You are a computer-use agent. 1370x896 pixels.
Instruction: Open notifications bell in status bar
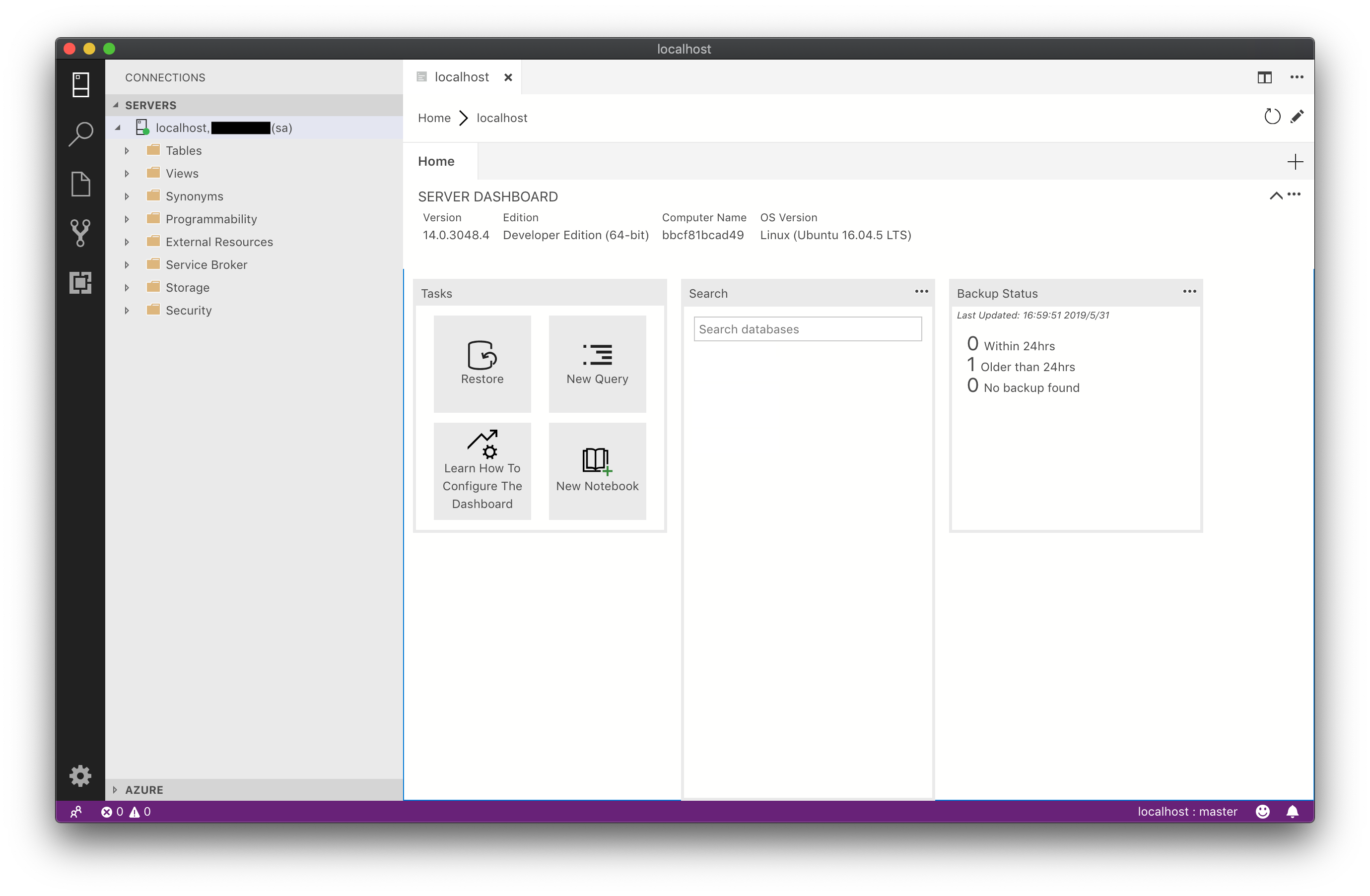[1292, 811]
